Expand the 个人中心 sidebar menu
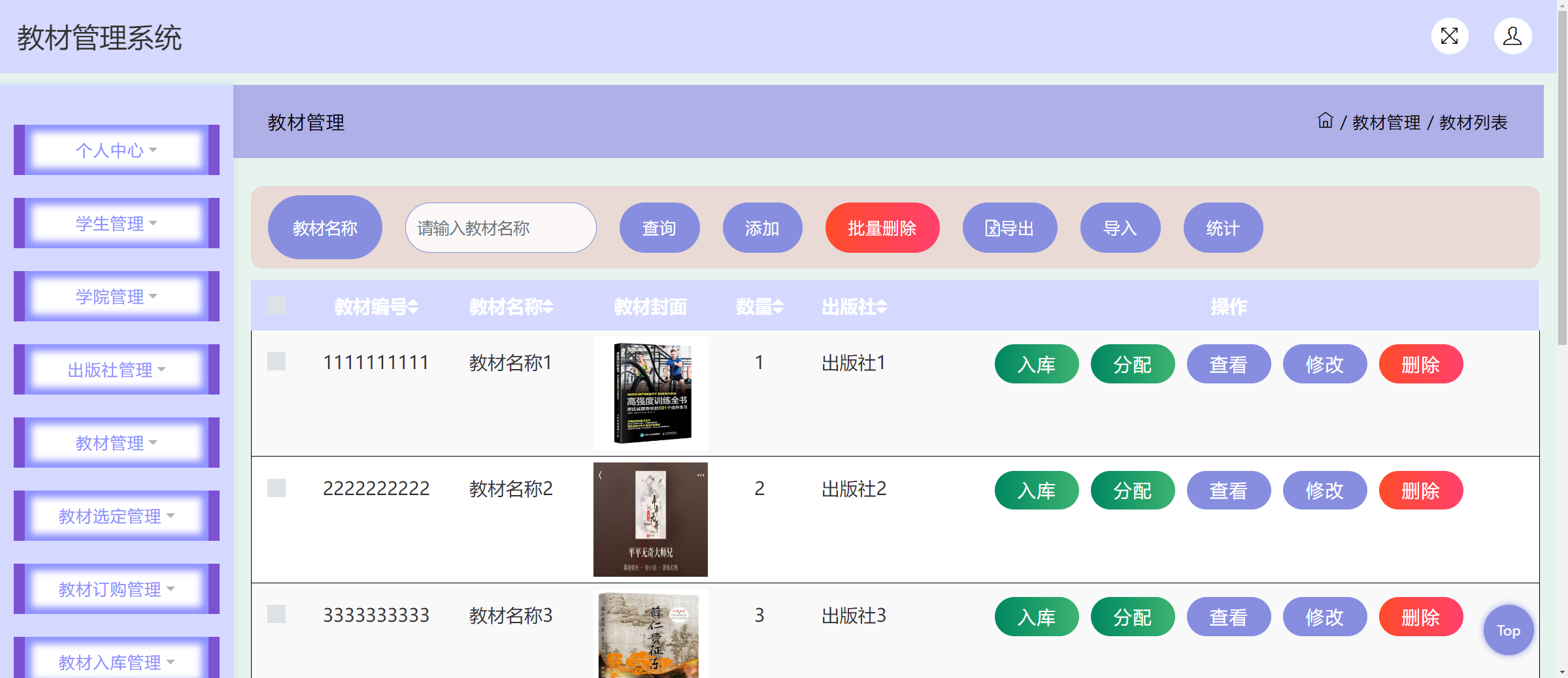1568x678 pixels. tap(116, 150)
